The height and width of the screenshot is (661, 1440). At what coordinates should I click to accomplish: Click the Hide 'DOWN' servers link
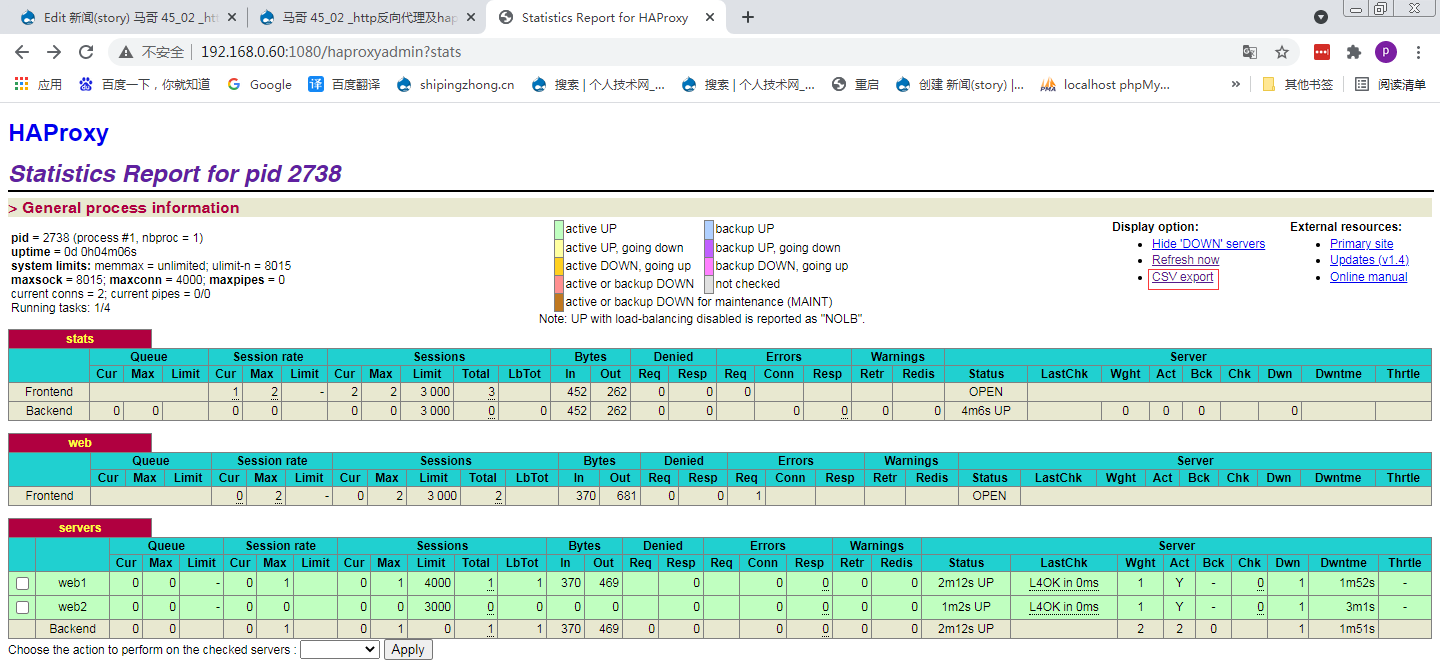(1208, 244)
